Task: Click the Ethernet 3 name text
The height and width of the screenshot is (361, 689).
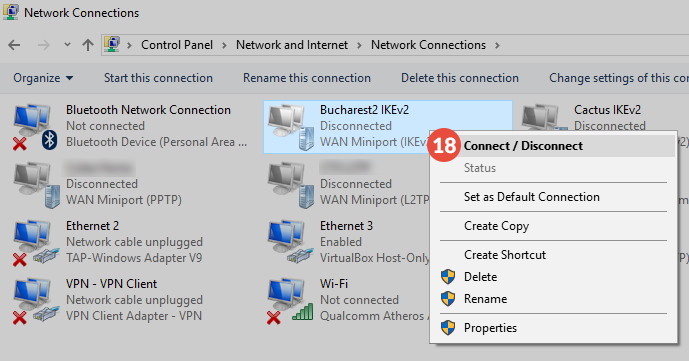Action: coord(346,226)
